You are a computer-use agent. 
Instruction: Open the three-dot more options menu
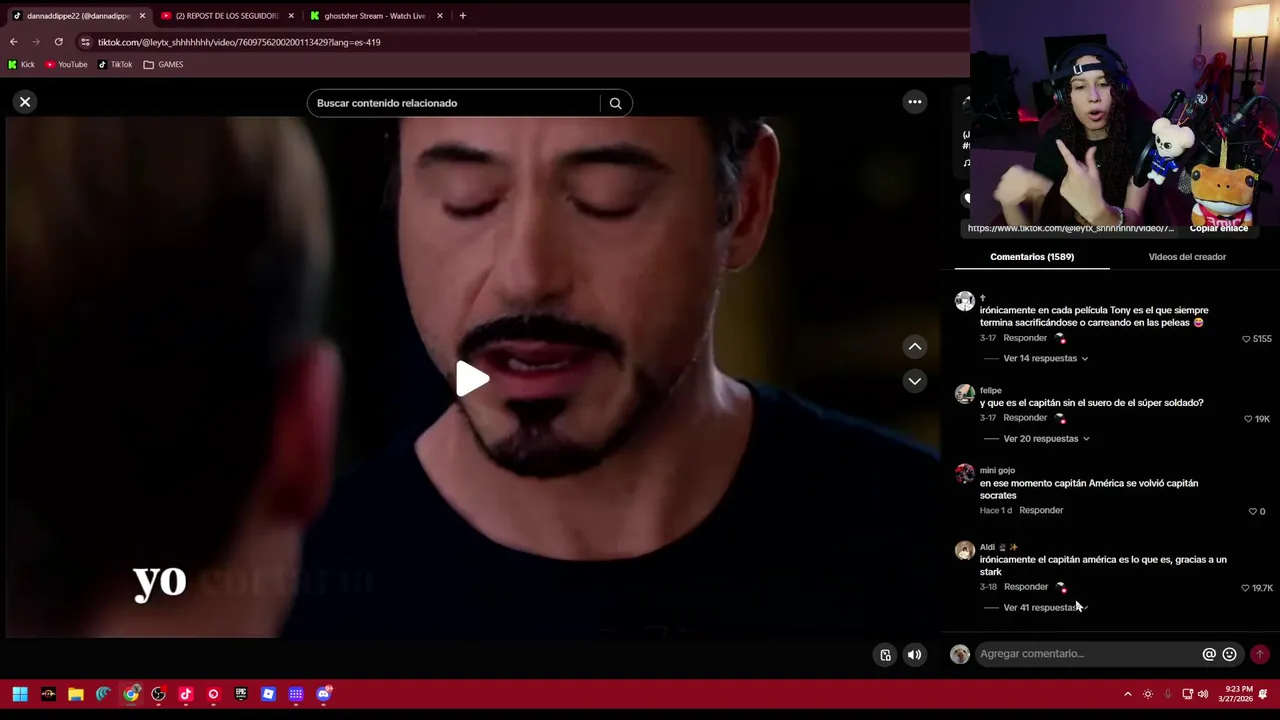(x=914, y=102)
